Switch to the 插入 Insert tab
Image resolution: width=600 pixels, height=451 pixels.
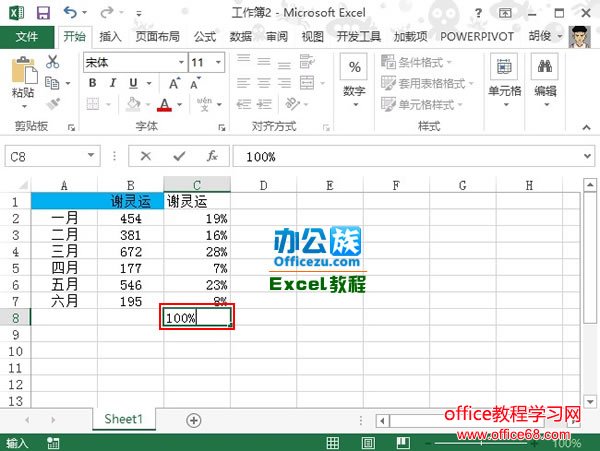[x=110, y=37]
